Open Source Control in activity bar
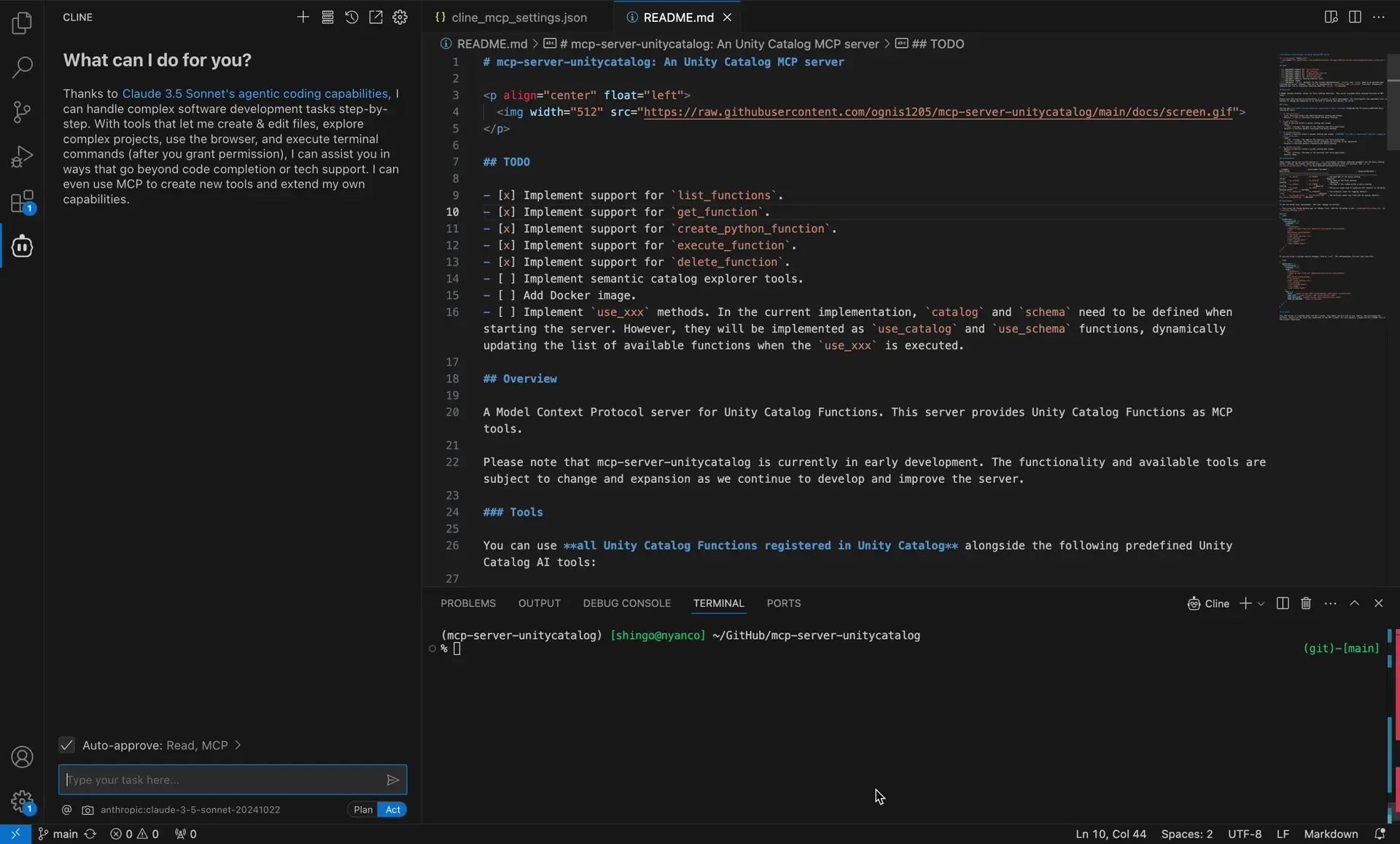The width and height of the screenshot is (1400, 844). point(22,112)
